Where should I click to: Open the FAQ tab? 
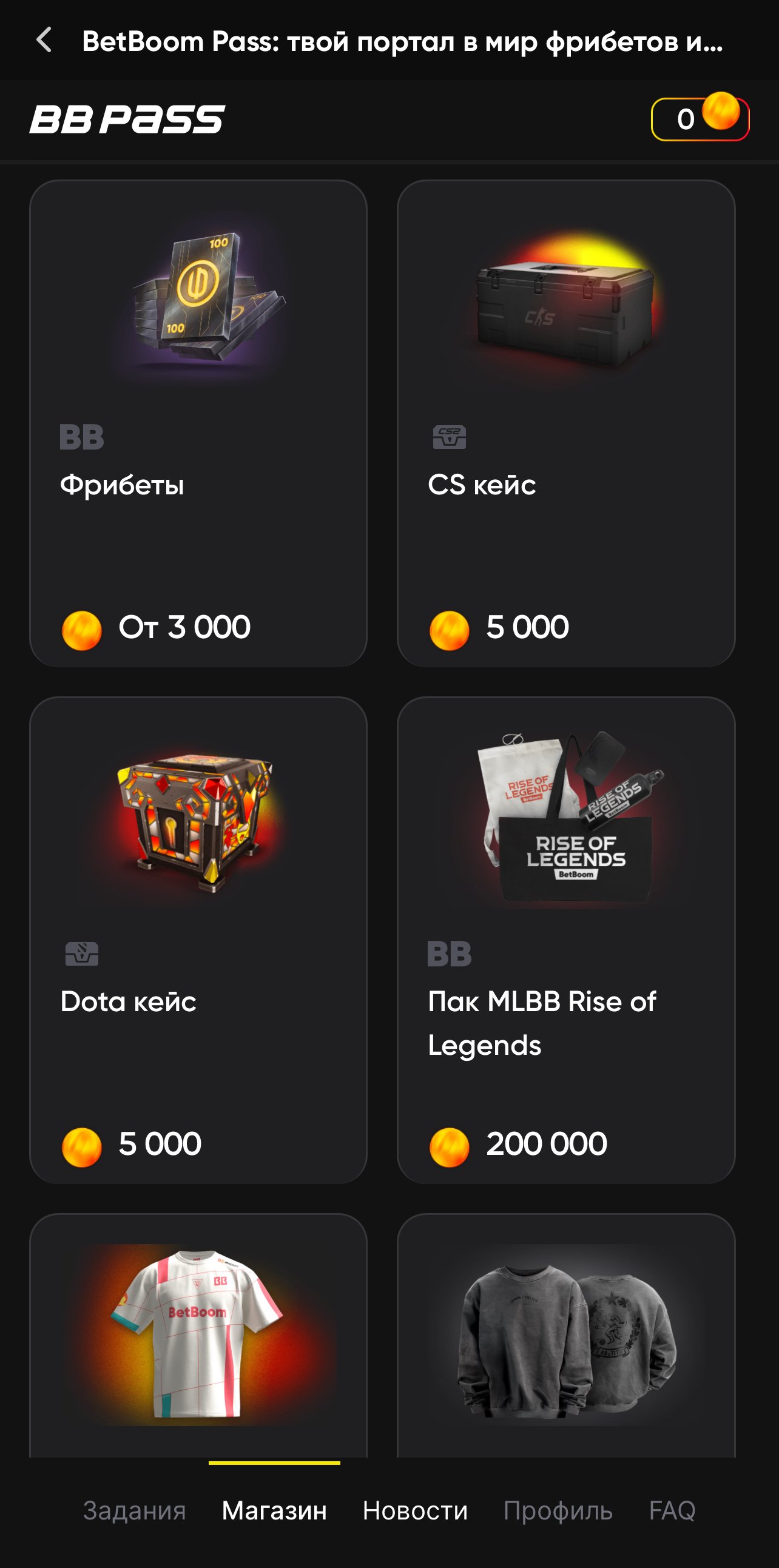(x=672, y=1511)
